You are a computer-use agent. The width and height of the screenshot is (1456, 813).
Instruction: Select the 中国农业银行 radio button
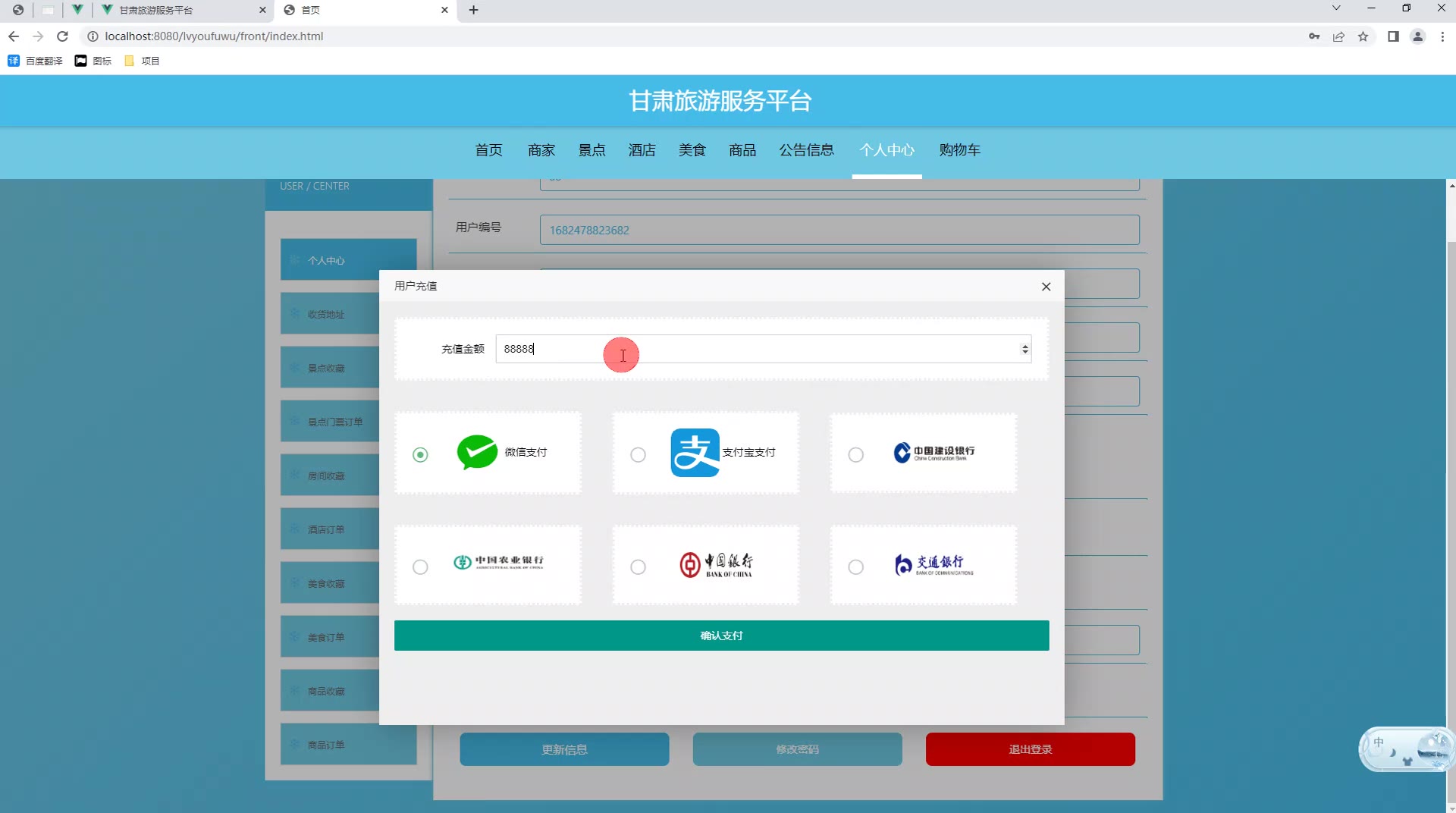click(x=420, y=567)
